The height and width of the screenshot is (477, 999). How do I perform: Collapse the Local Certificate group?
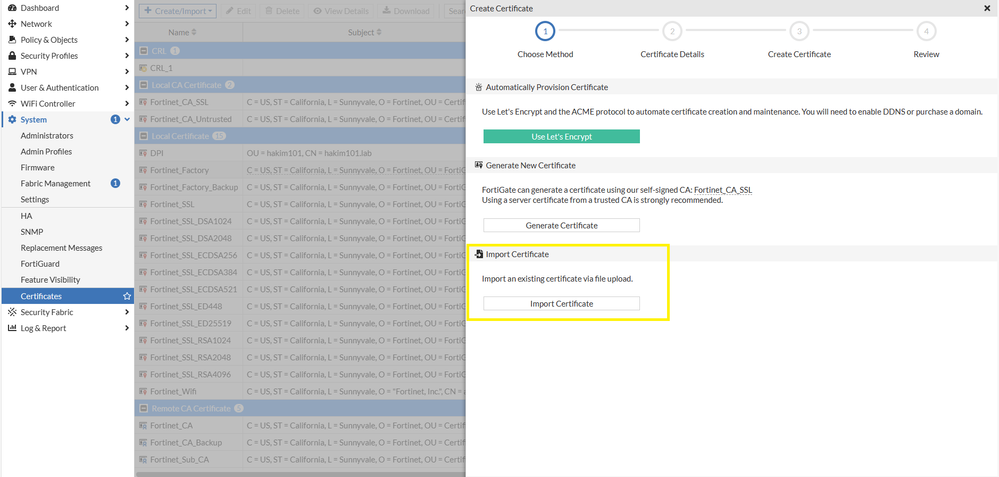[143, 136]
